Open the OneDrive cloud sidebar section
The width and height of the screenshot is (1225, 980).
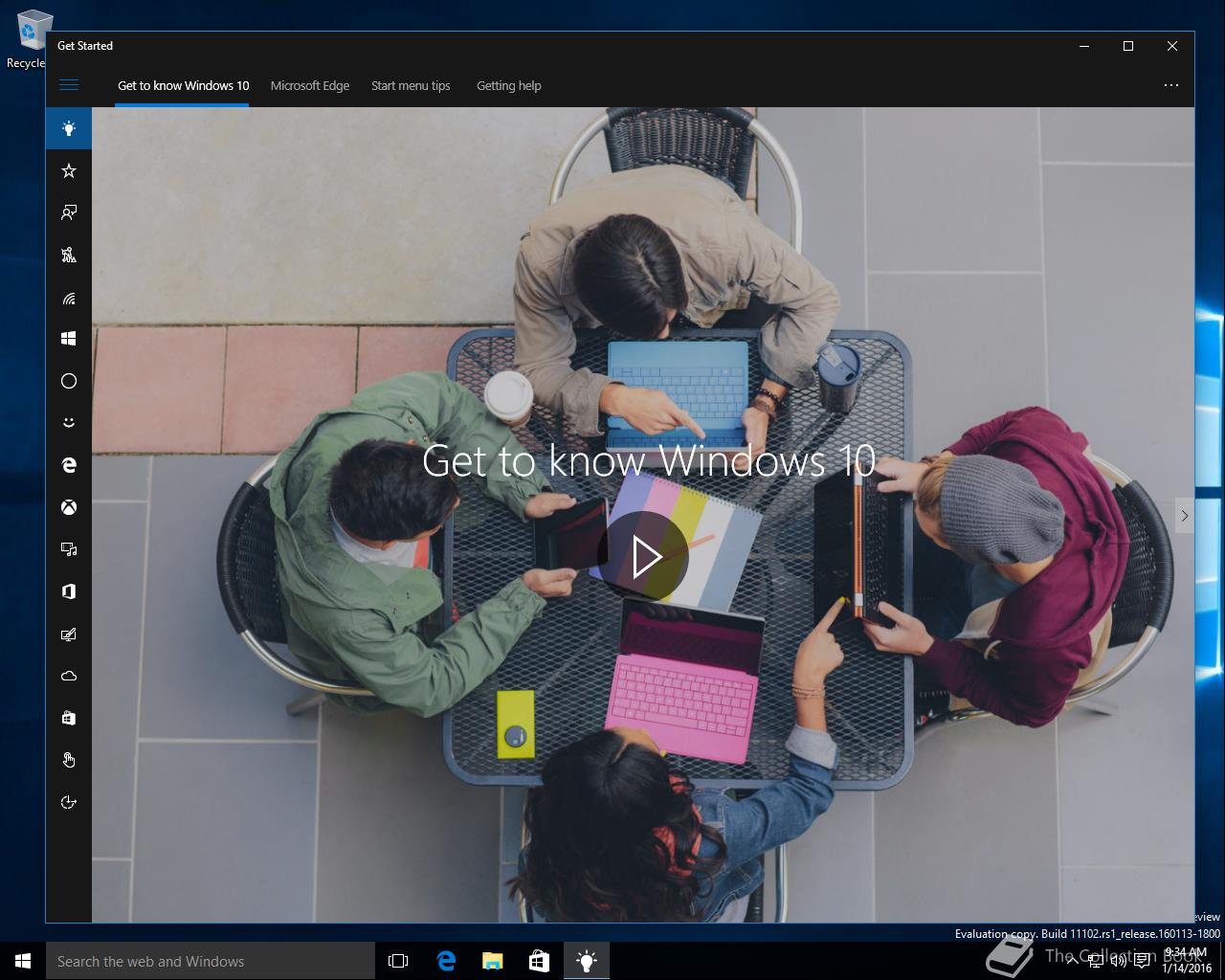click(69, 676)
